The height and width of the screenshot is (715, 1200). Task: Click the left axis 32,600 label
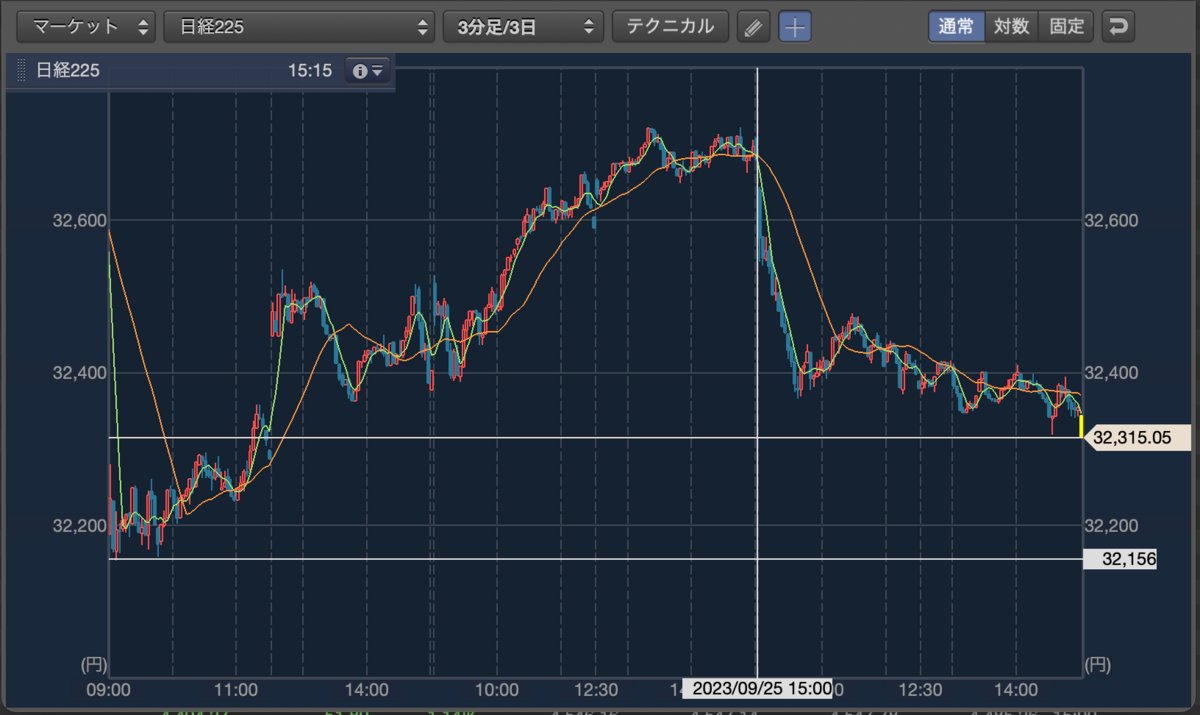[x=79, y=220]
